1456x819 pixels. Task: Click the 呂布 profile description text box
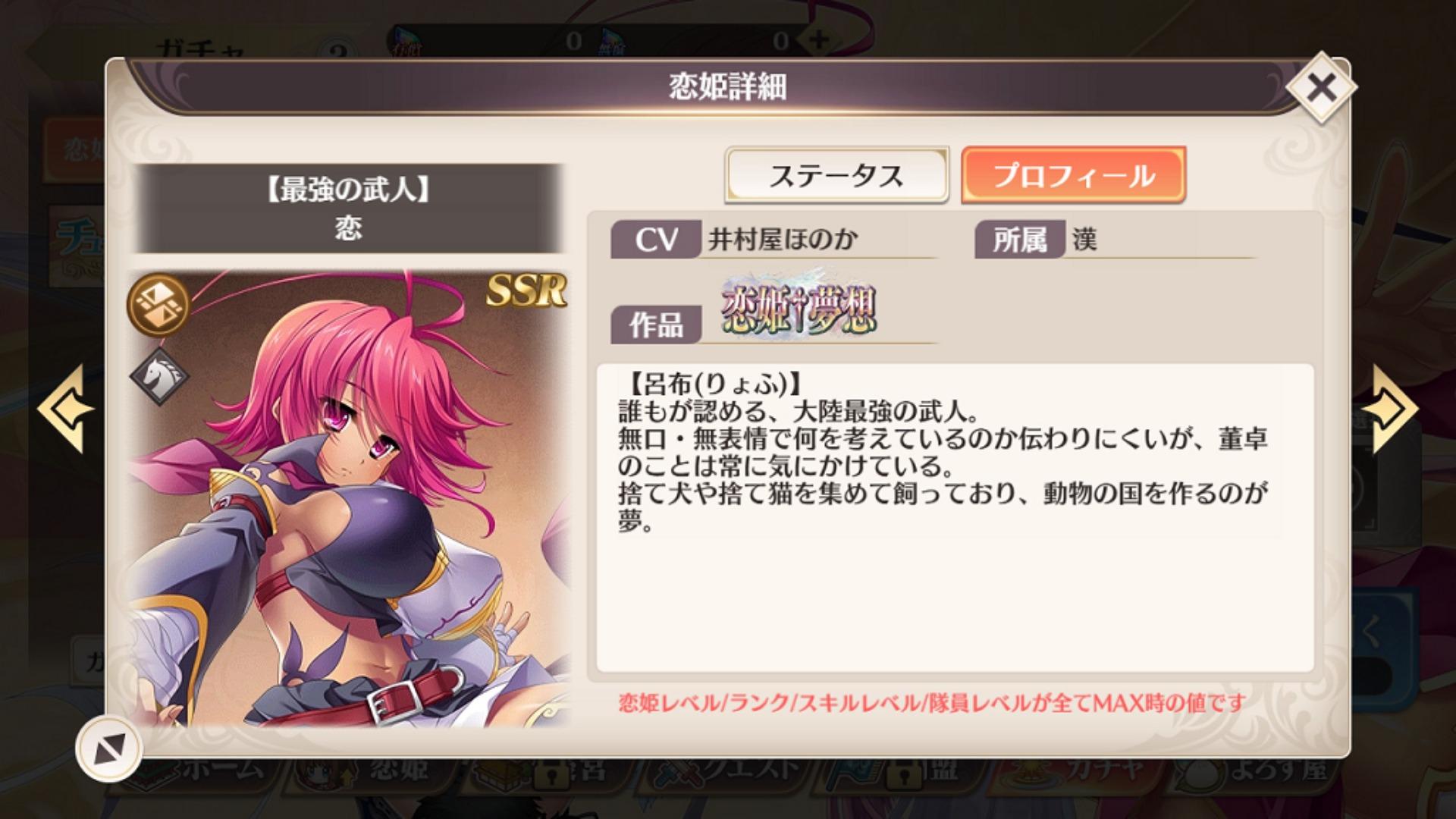pyautogui.click(x=955, y=518)
